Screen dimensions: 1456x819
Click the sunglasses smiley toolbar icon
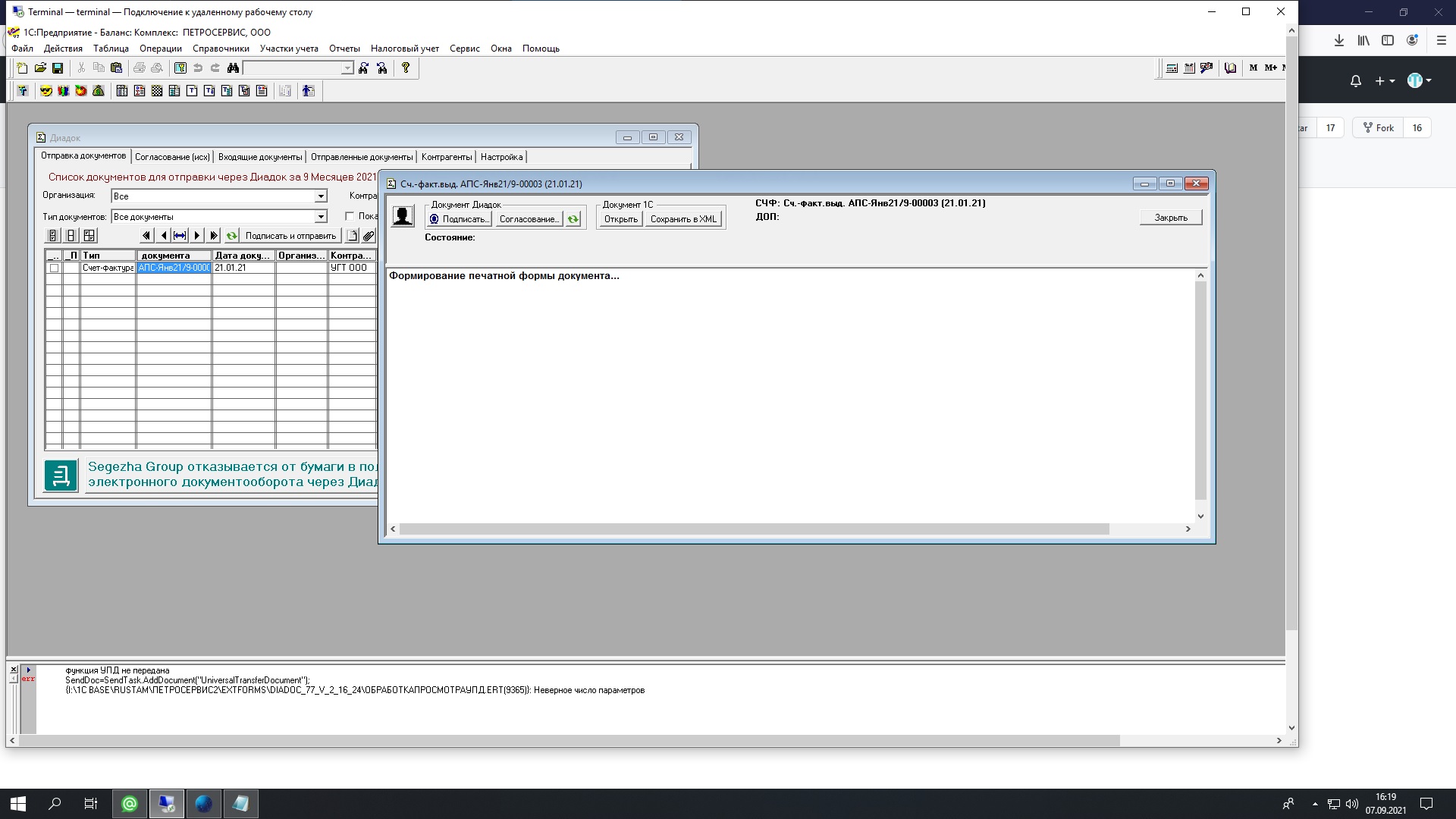(x=46, y=91)
